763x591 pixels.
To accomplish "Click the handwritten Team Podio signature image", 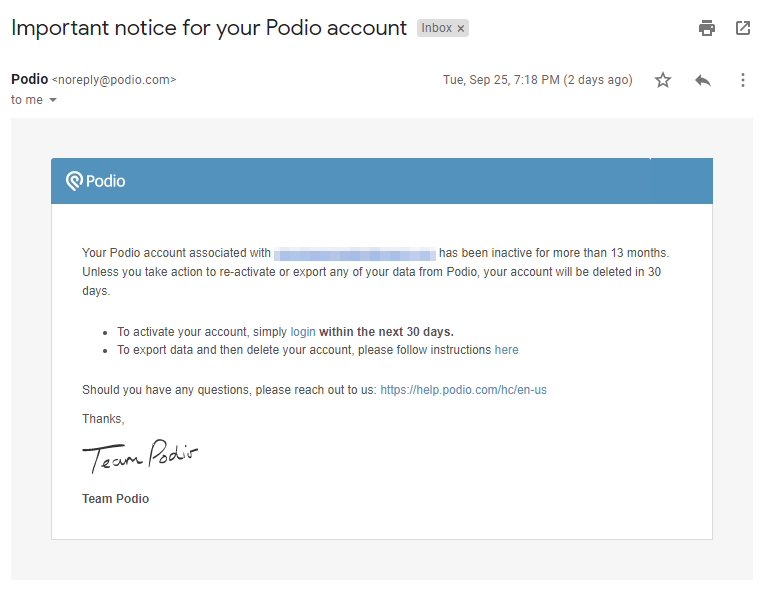I will 140,457.
